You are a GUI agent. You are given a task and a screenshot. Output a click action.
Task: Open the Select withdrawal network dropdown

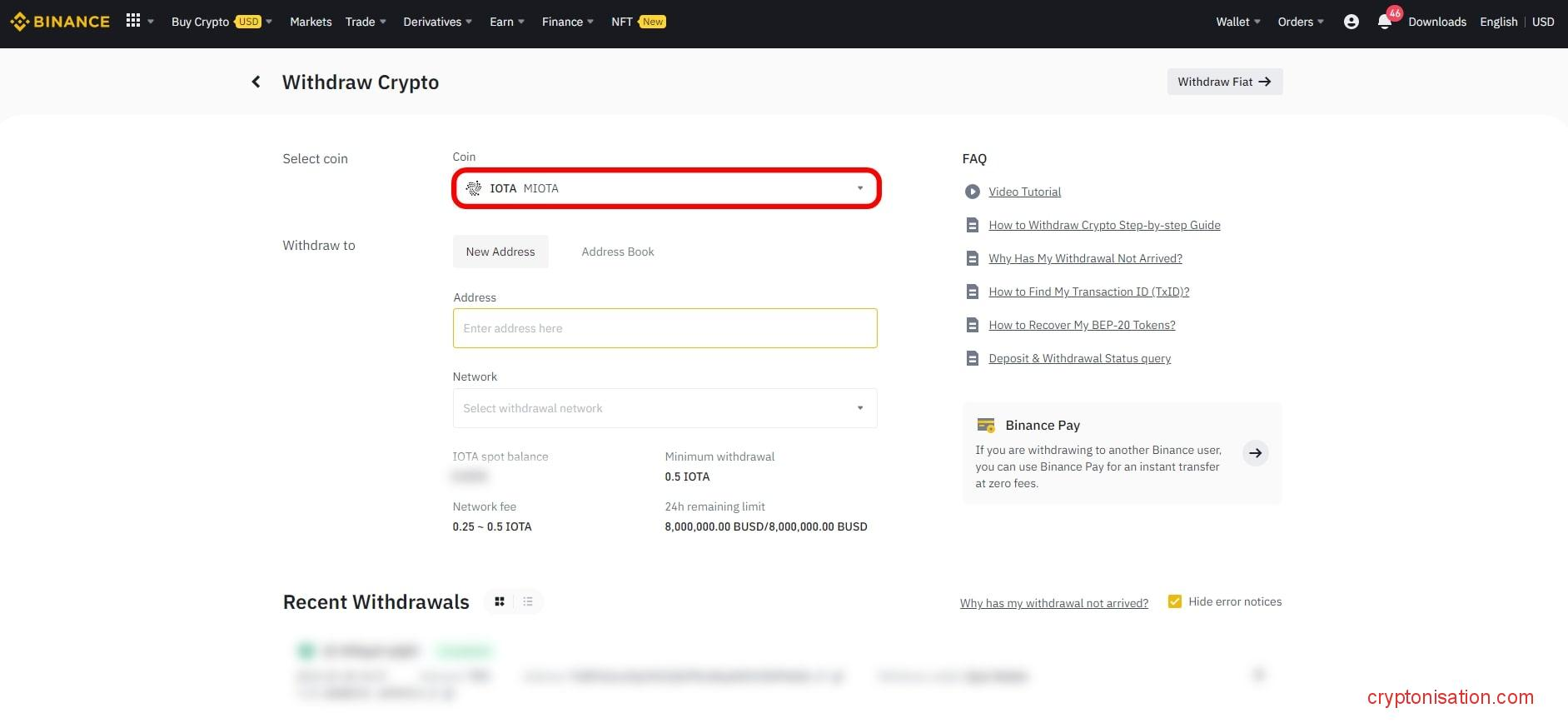(665, 408)
